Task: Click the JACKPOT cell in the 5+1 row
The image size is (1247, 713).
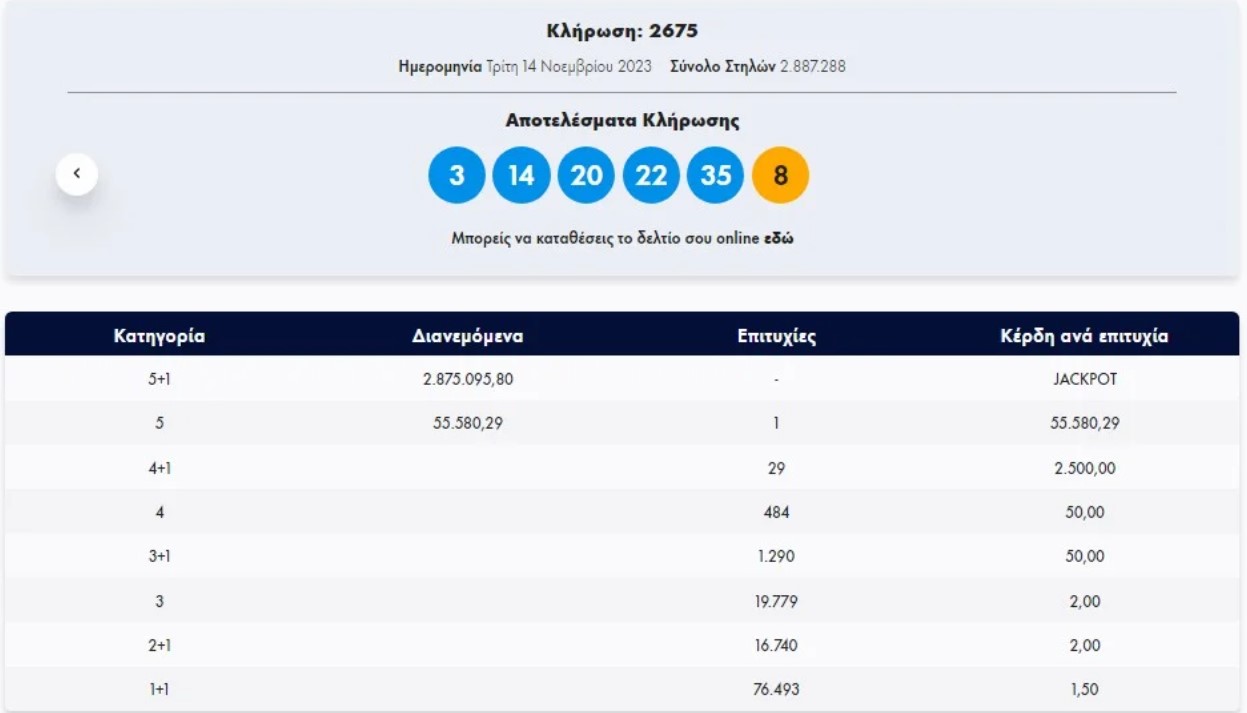Action: pos(1084,379)
